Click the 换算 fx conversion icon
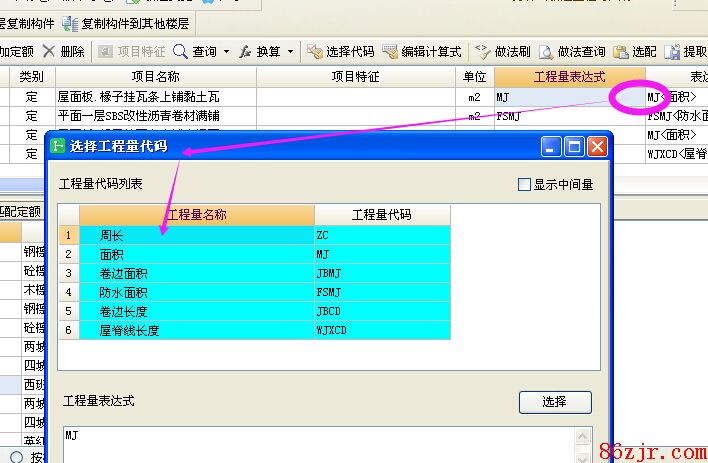Image resolution: width=708 pixels, height=463 pixels. click(246, 51)
